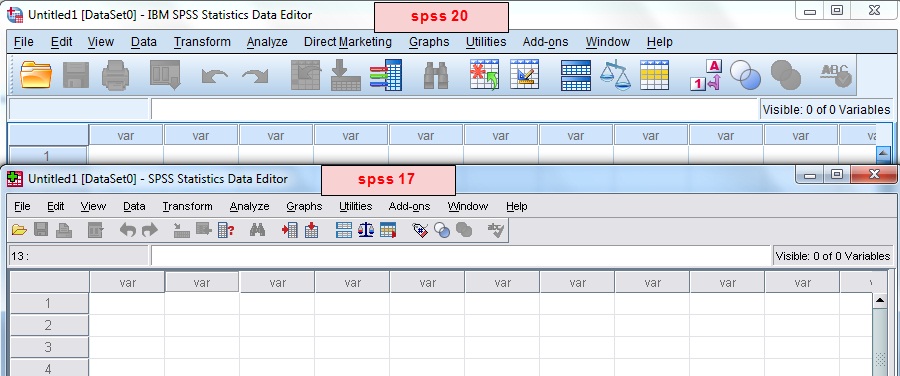Viewport: 900px width, 376px height.
Task: Select row 4 header in lower SPSS window
Action: pos(49,367)
